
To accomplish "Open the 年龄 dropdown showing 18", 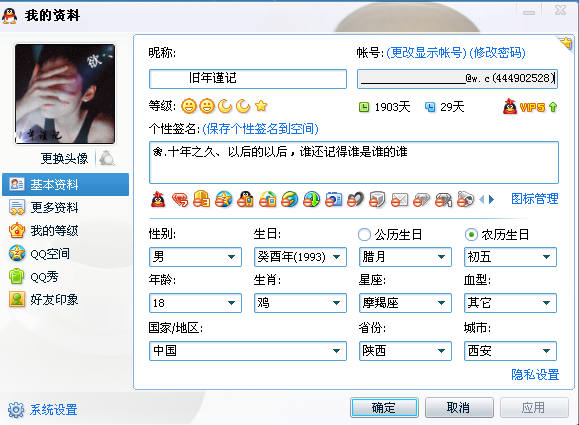I will click(x=195, y=303).
